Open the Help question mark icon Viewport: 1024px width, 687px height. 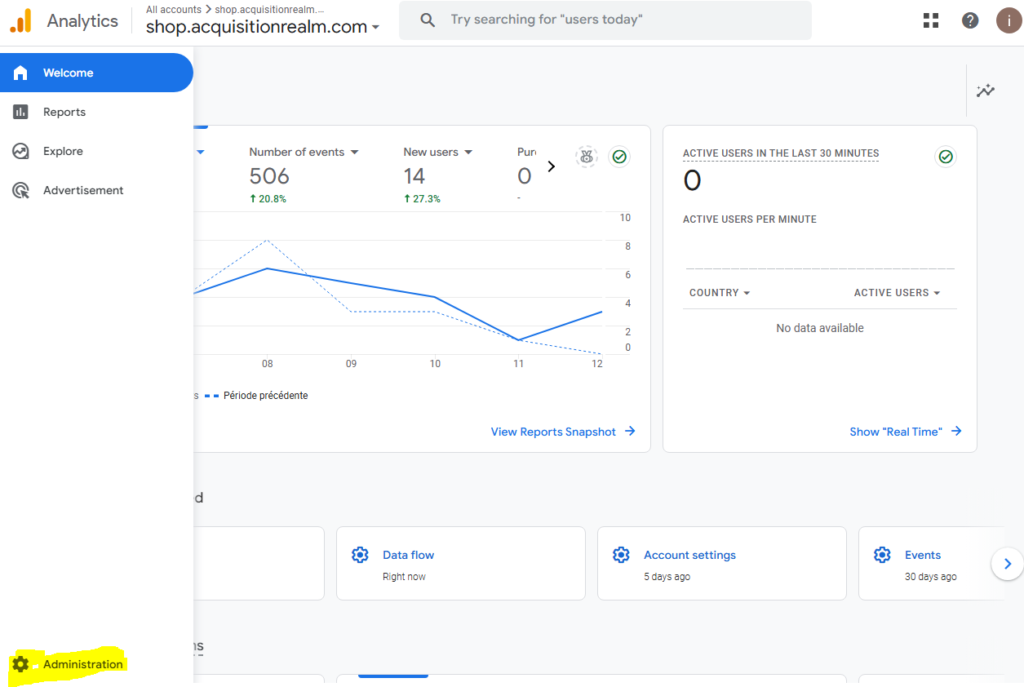[x=970, y=21]
